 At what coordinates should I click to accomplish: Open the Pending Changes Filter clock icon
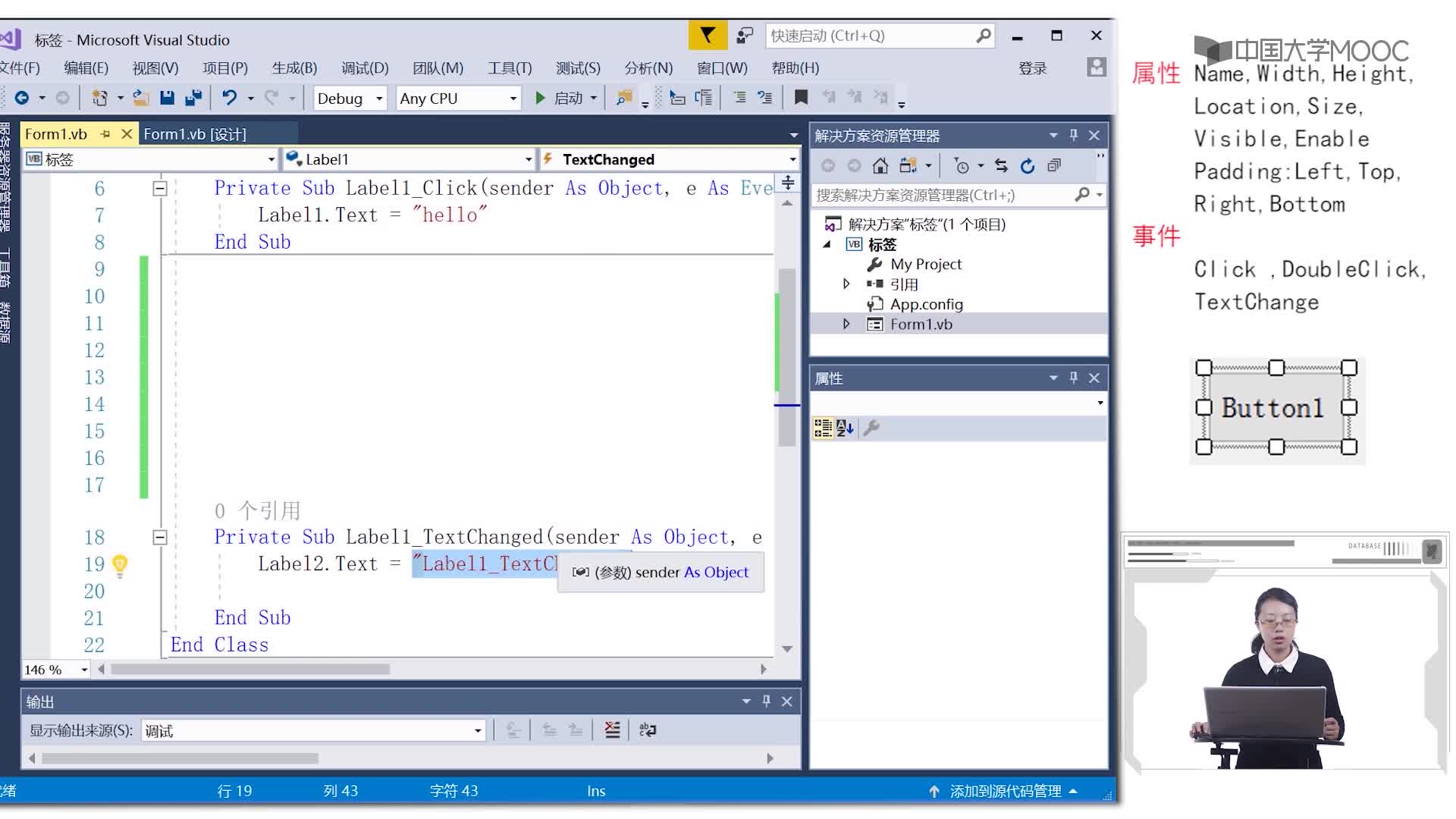[x=962, y=166]
